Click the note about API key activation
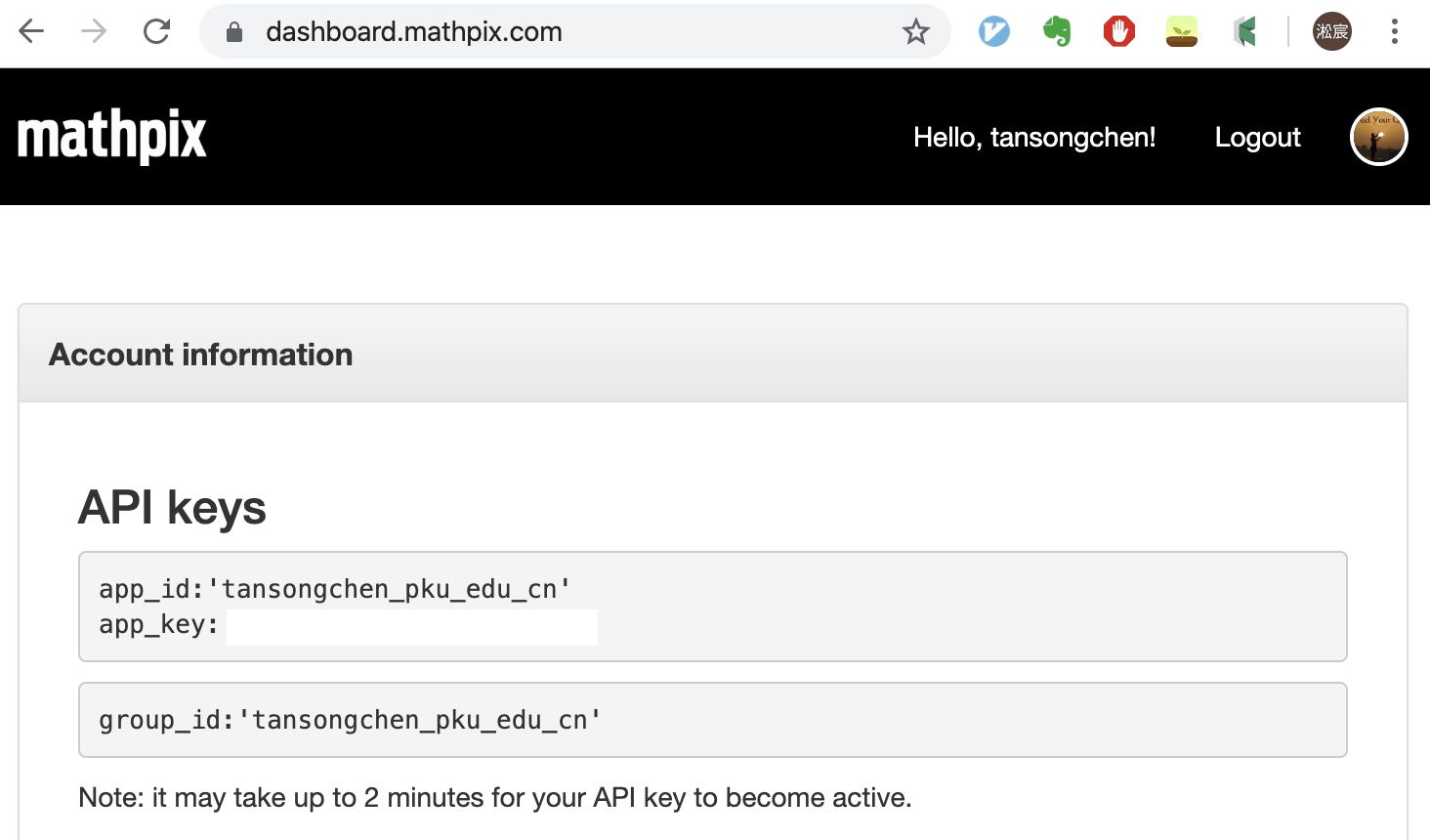The image size is (1430, 840). click(x=495, y=798)
